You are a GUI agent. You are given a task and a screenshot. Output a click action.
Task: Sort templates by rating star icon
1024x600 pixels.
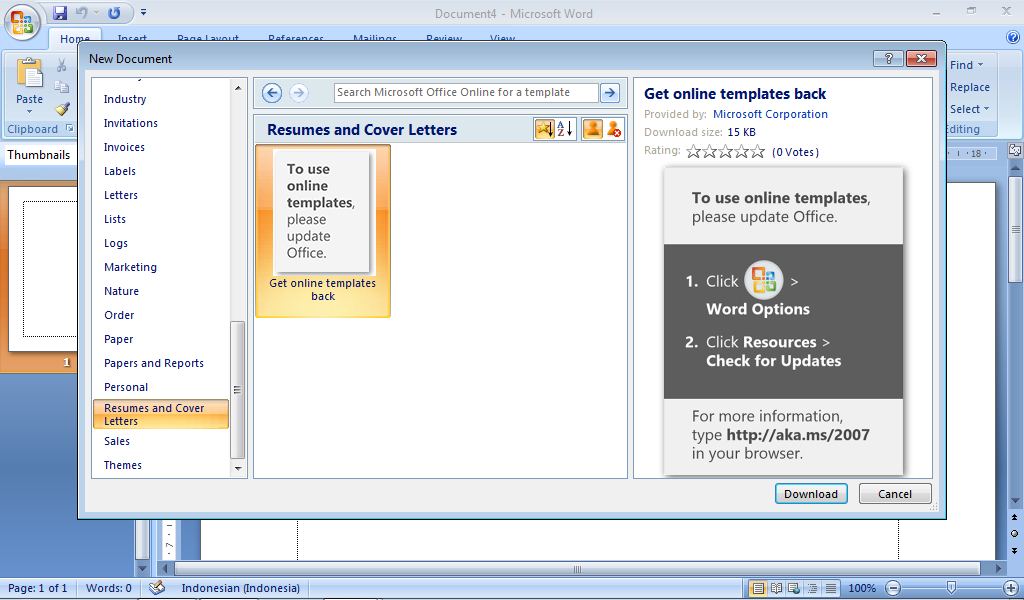pyautogui.click(x=545, y=129)
